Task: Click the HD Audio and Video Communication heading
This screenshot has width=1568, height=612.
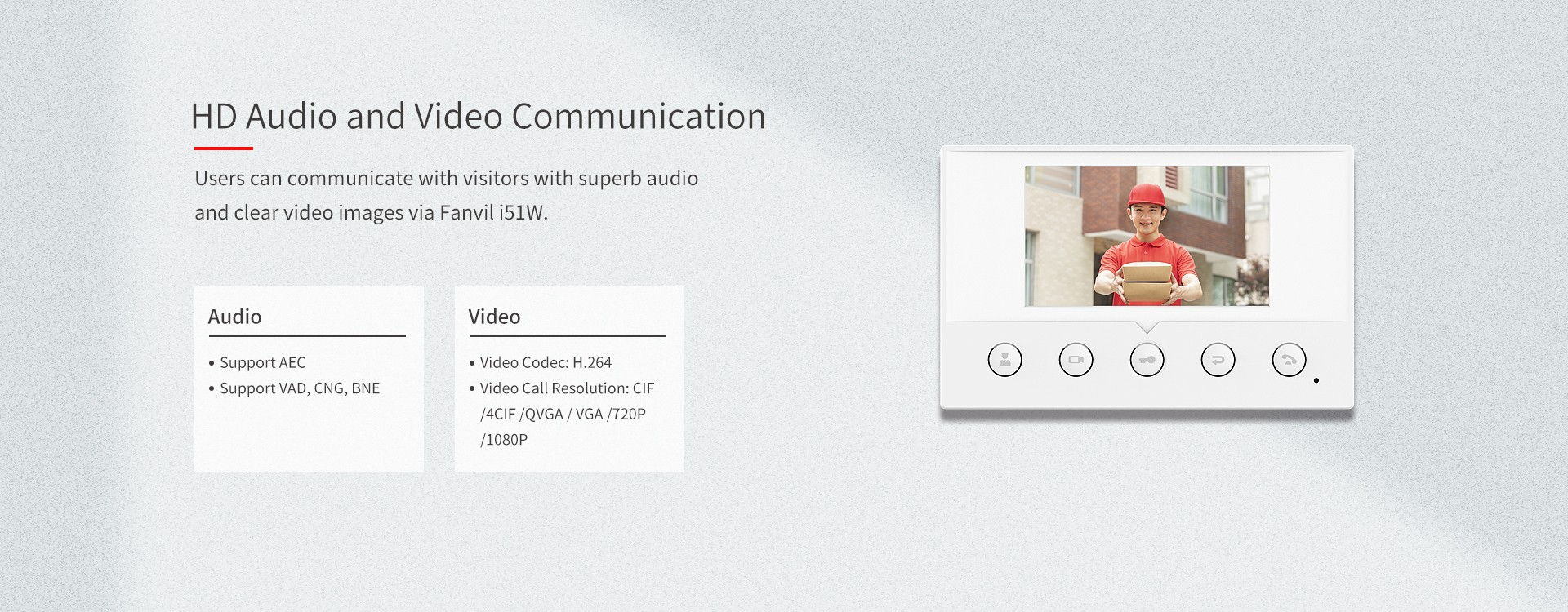Action: click(479, 116)
